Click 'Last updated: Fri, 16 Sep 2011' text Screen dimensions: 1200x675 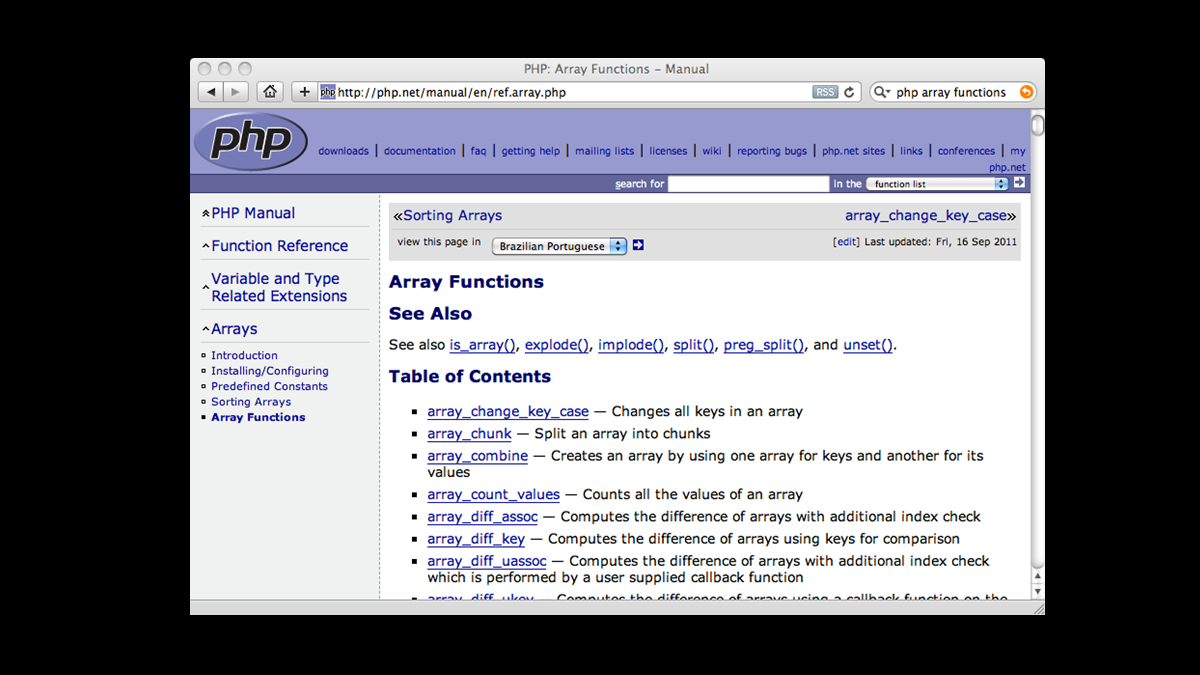941,242
